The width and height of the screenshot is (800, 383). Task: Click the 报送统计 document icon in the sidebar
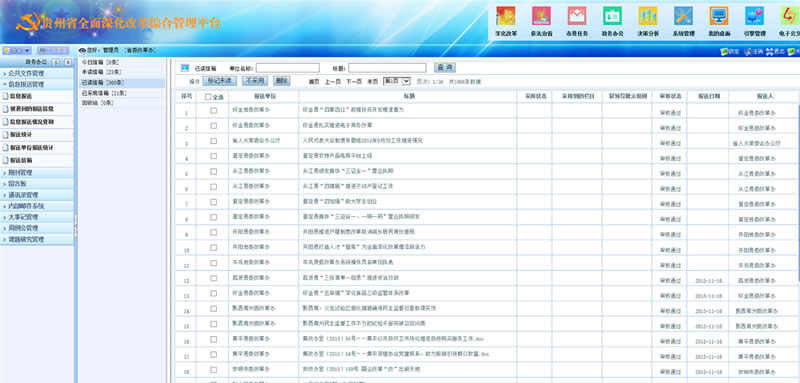pyautogui.click(x=6, y=135)
